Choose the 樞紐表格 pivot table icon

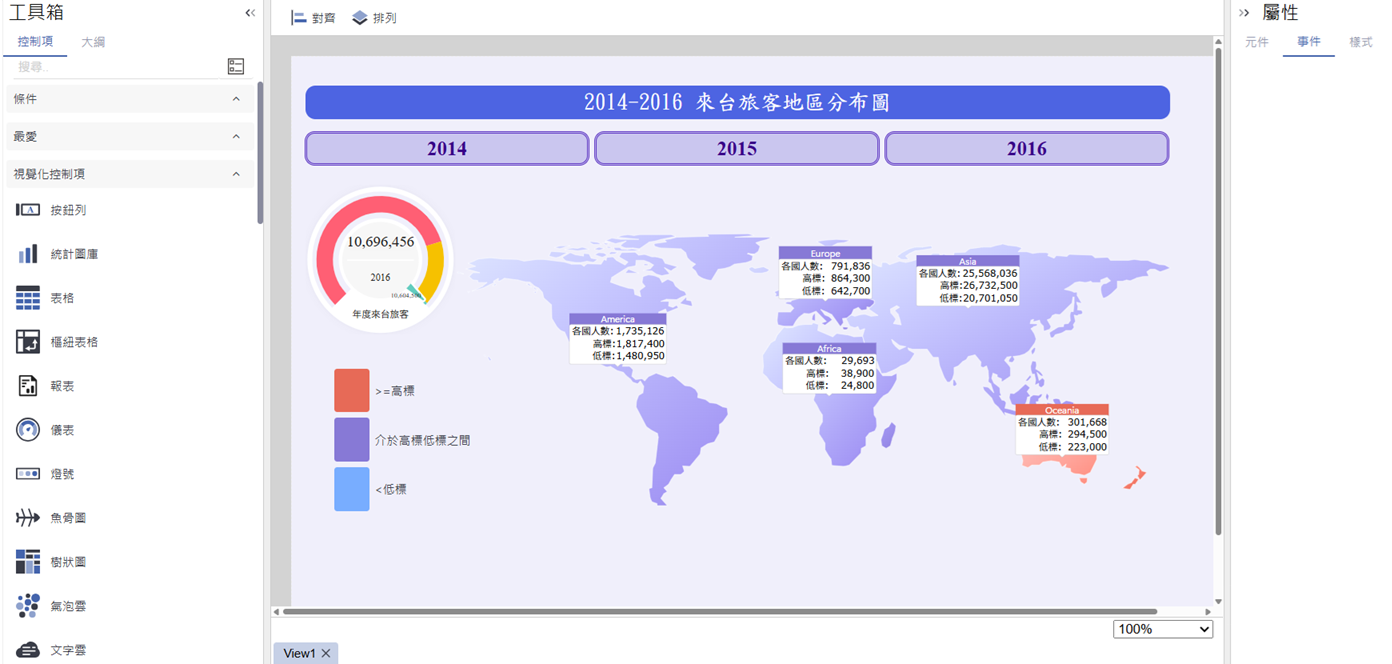coord(28,342)
